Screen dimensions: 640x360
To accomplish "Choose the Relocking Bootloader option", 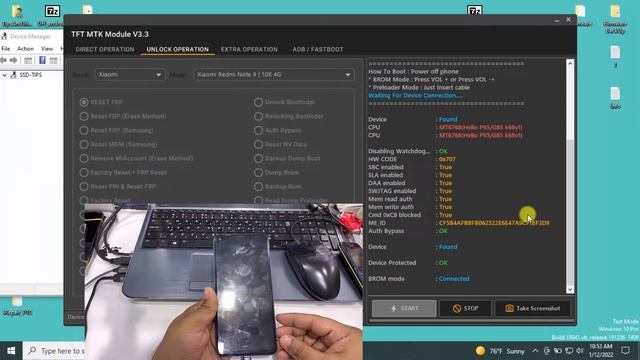I will tap(258, 116).
